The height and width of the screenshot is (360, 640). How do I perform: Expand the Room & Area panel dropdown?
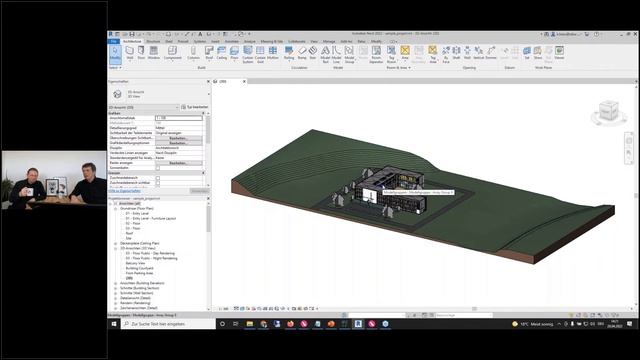399,68
